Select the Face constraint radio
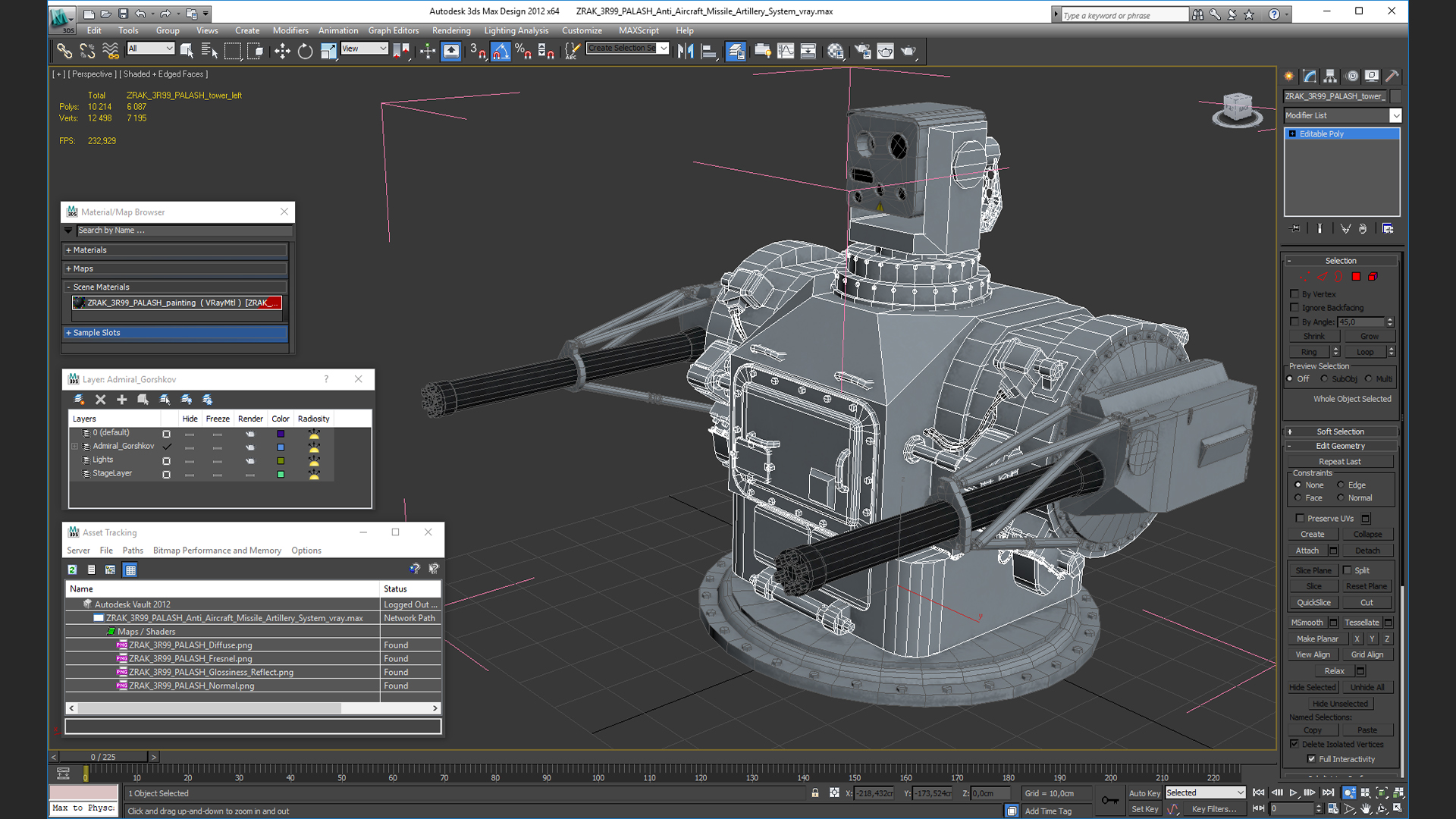1456x819 pixels. [1298, 497]
